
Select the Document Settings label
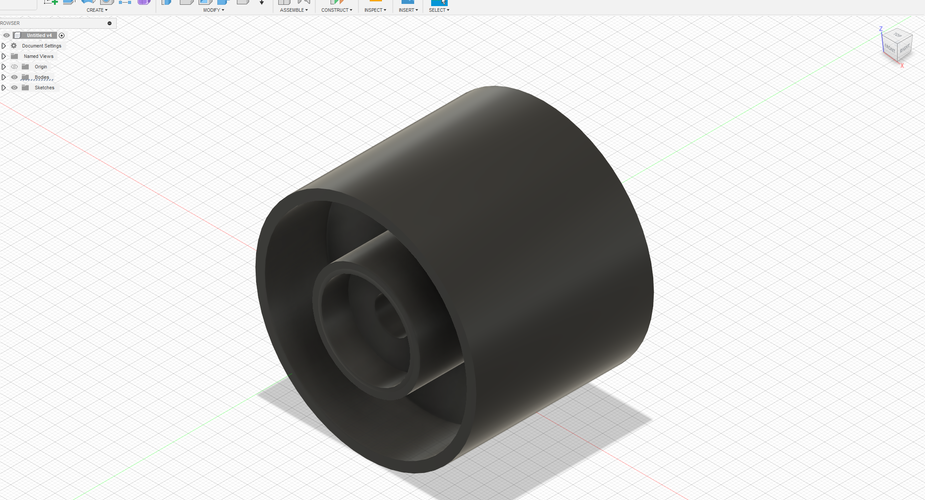click(x=41, y=46)
